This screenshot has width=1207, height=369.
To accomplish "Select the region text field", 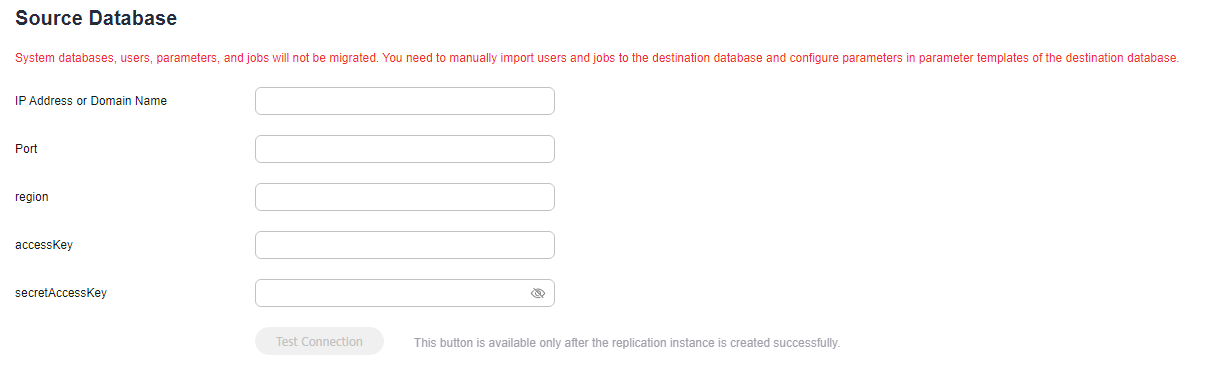I will point(405,197).
